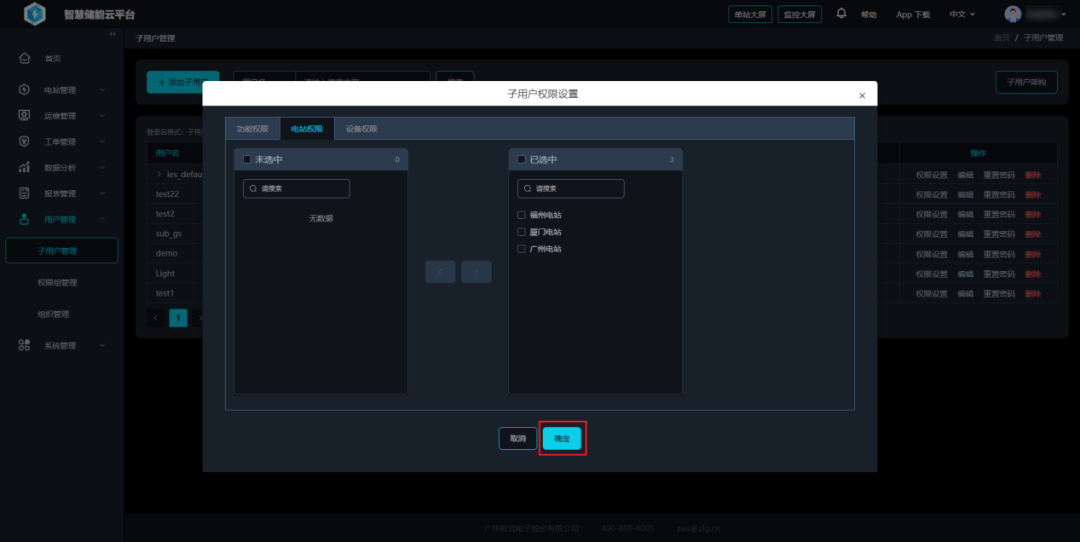
Task: Focus the 未选中 panel search field
Action: click(296, 189)
